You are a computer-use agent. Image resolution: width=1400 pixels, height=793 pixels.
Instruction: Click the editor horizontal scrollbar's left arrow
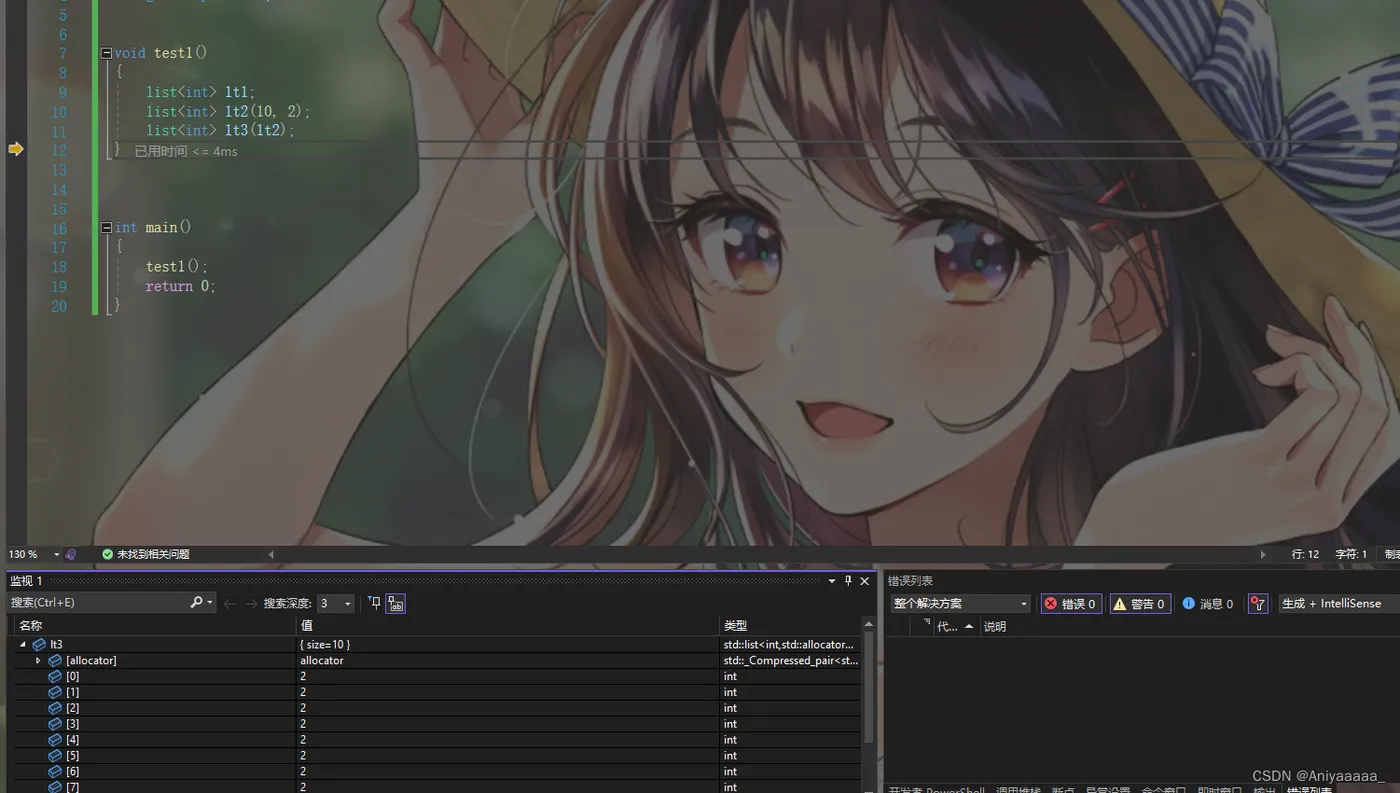(271, 554)
